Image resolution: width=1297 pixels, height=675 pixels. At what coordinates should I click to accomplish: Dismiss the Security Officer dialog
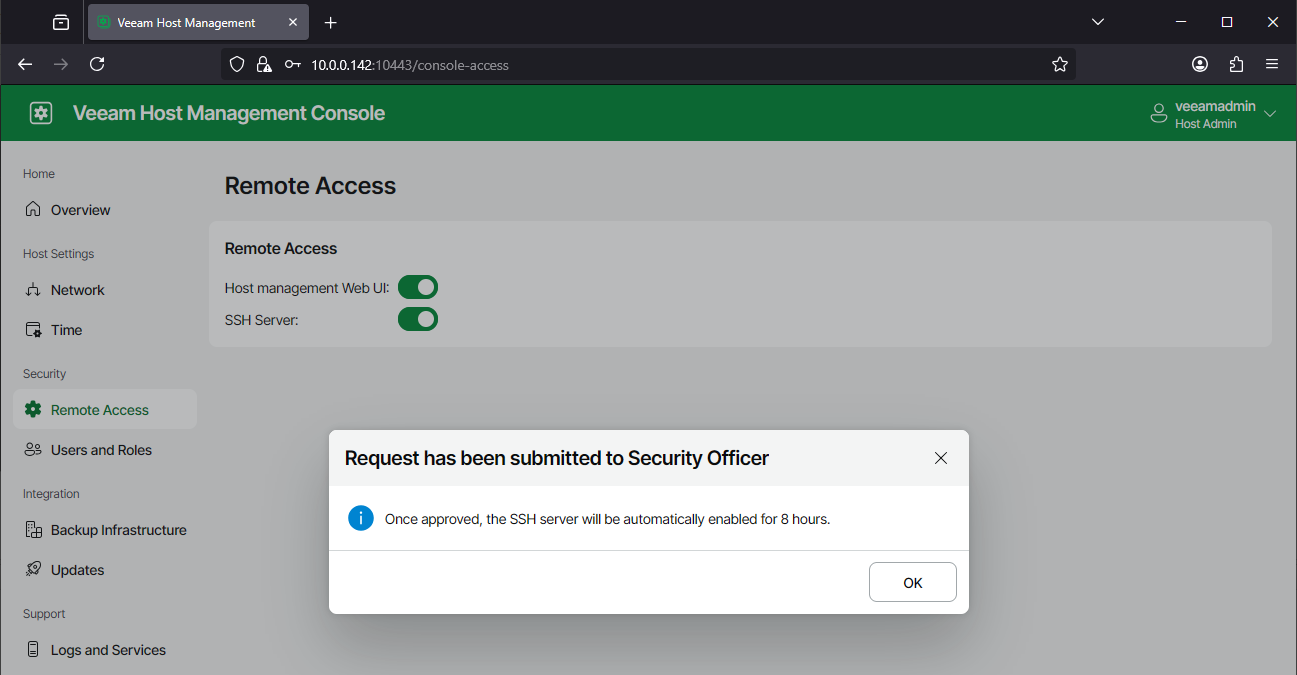pos(940,457)
